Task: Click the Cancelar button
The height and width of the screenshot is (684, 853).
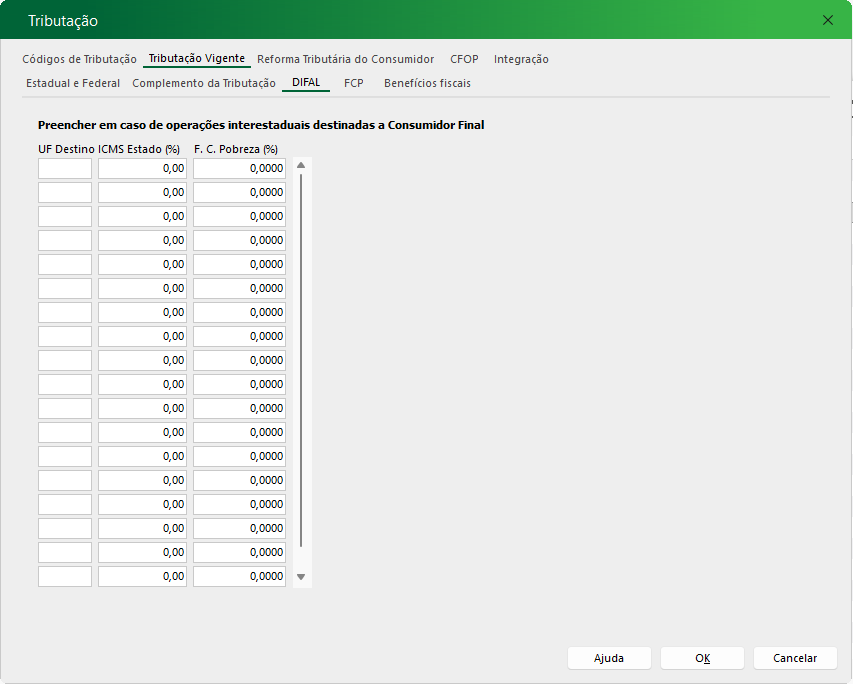Action: [795, 658]
